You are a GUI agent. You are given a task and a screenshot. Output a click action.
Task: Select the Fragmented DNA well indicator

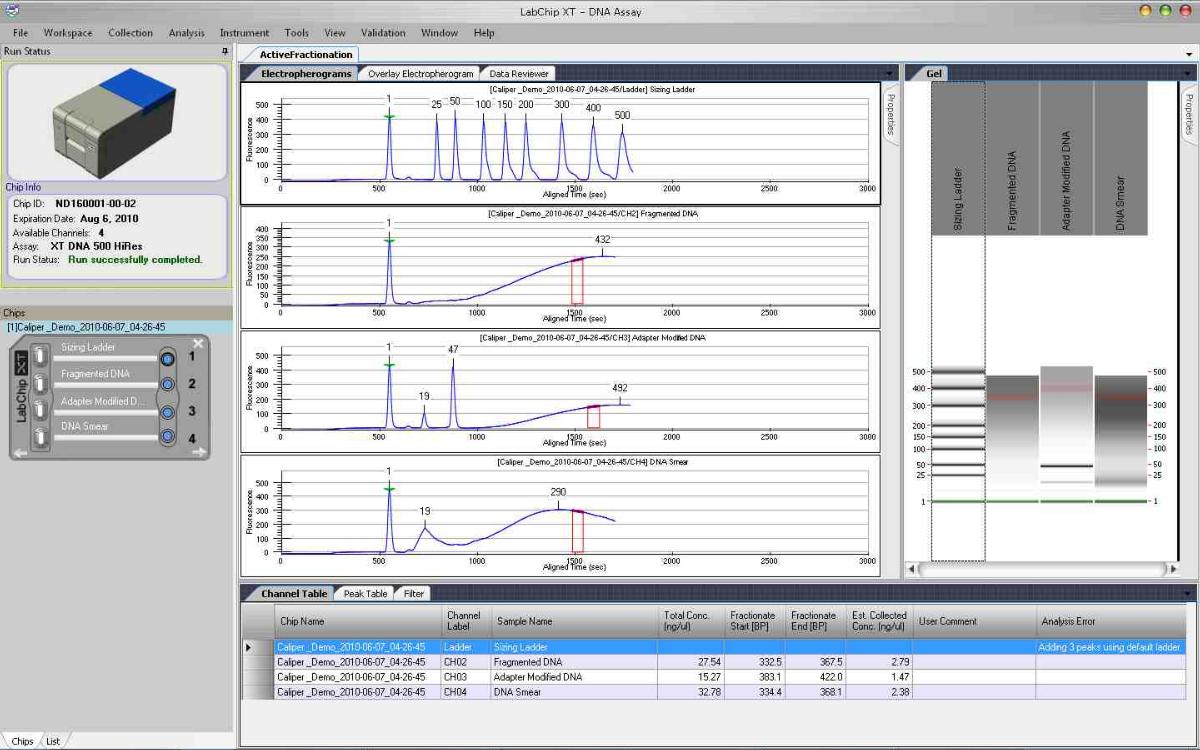click(167, 384)
